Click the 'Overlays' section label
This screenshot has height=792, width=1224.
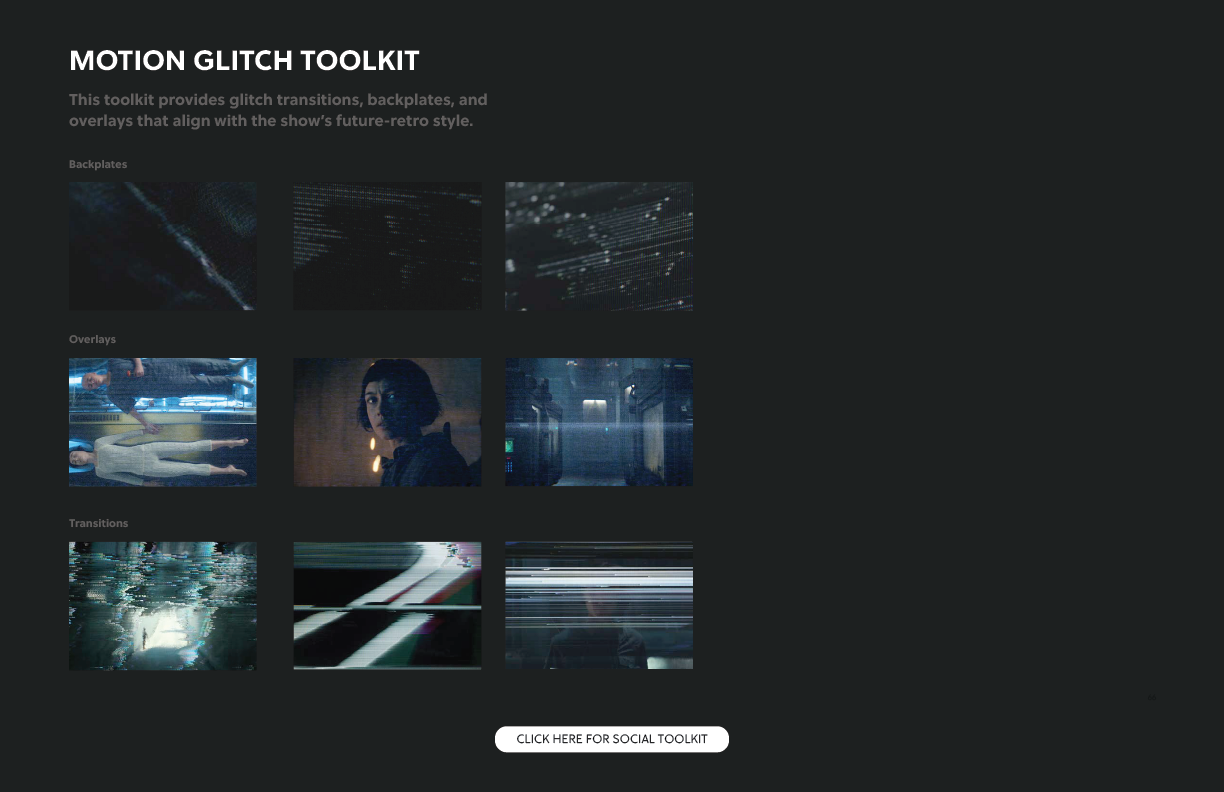pos(92,339)
